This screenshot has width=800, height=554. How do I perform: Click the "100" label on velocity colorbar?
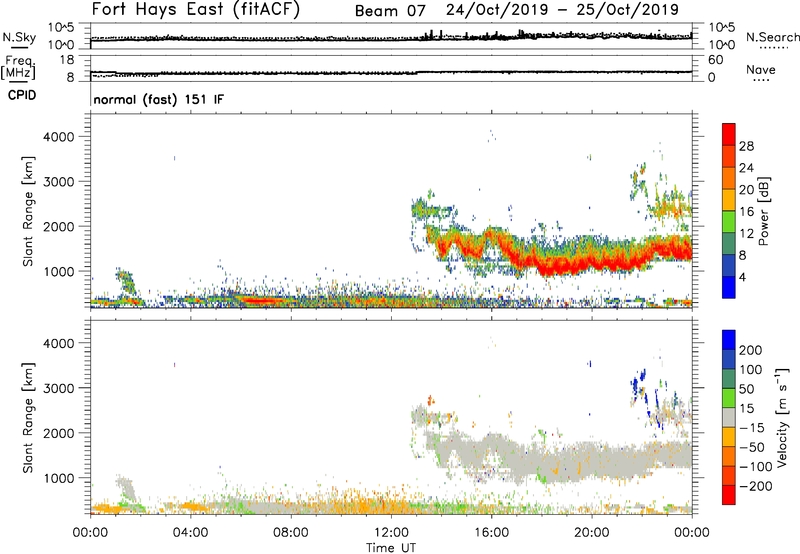pos(751,369)
